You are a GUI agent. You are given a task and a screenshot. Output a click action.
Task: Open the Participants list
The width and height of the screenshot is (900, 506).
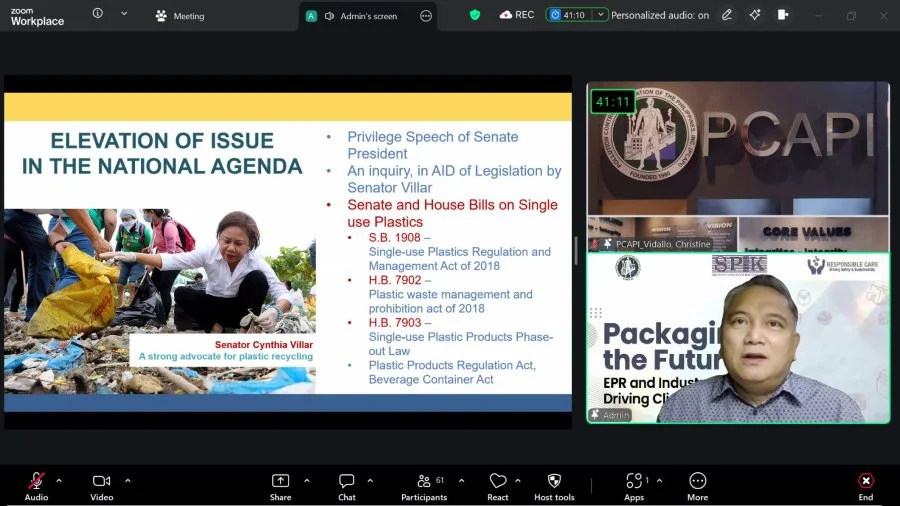click(424, 486)
